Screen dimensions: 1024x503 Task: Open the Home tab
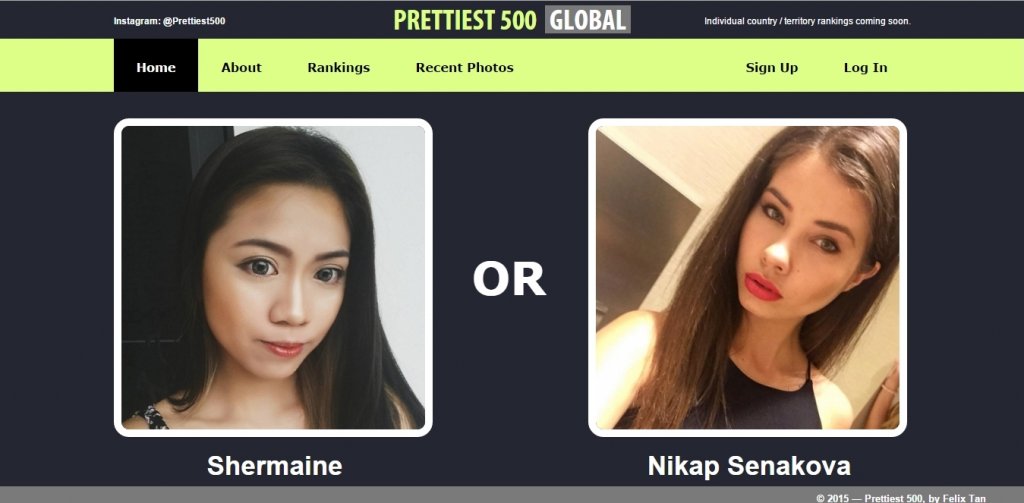pos(155,65)
